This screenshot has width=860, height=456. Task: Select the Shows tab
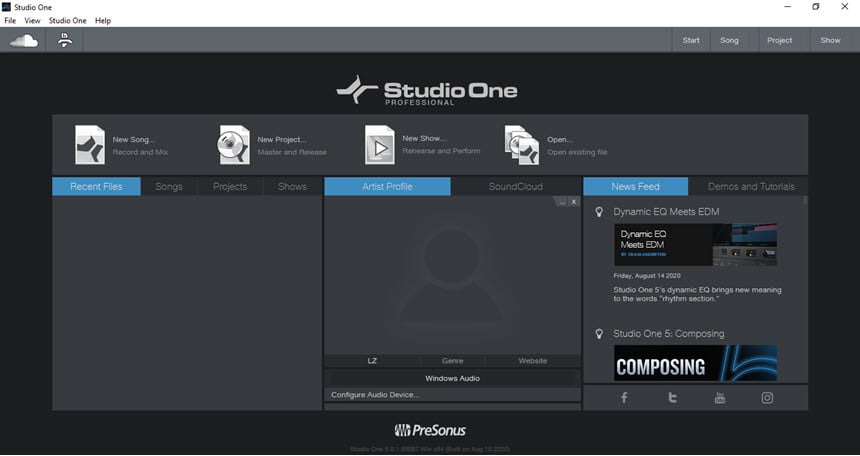pyautogui.click(x=292, y=187)
